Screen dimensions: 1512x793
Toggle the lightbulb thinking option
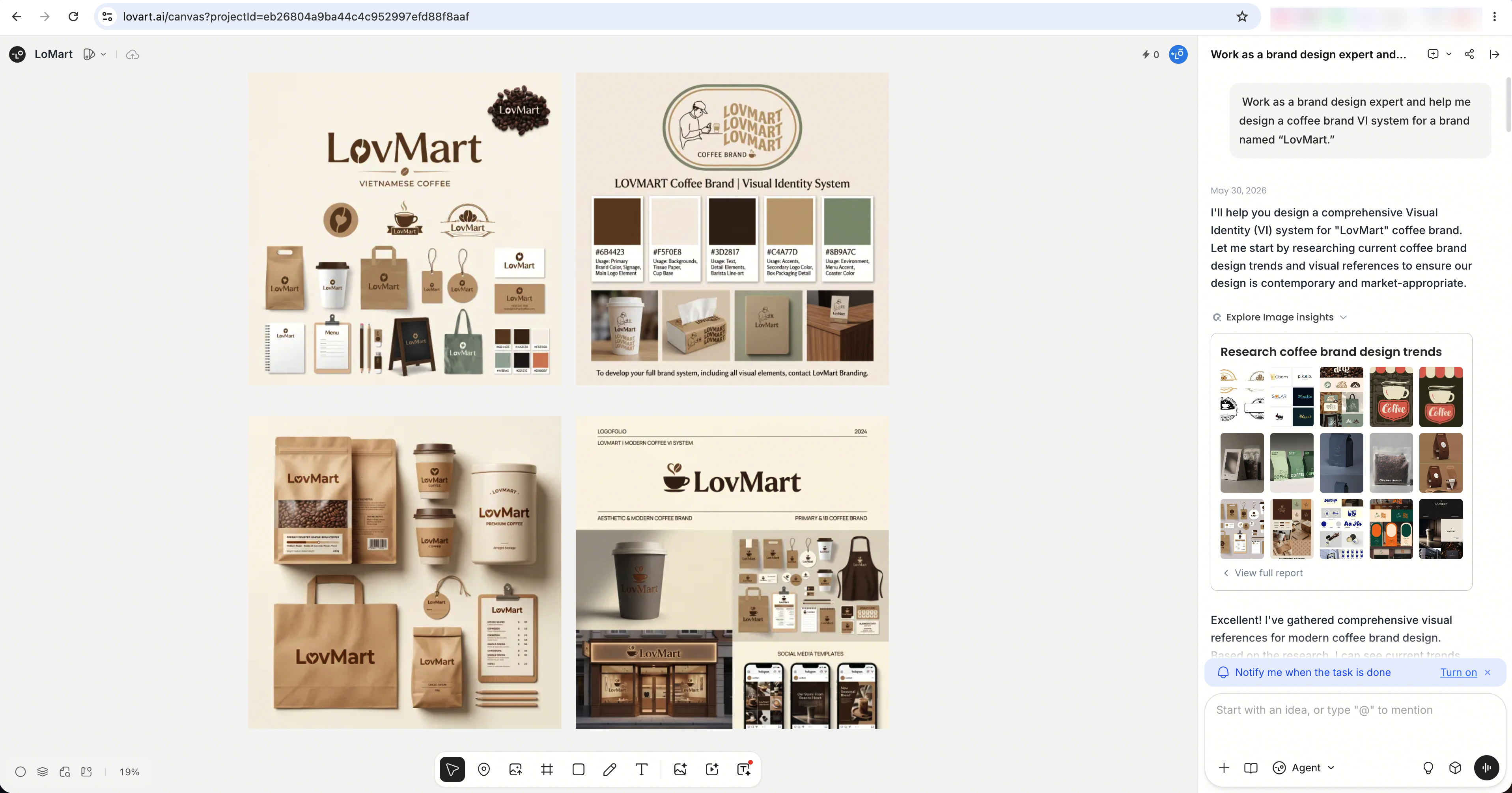coord(1428,768)
